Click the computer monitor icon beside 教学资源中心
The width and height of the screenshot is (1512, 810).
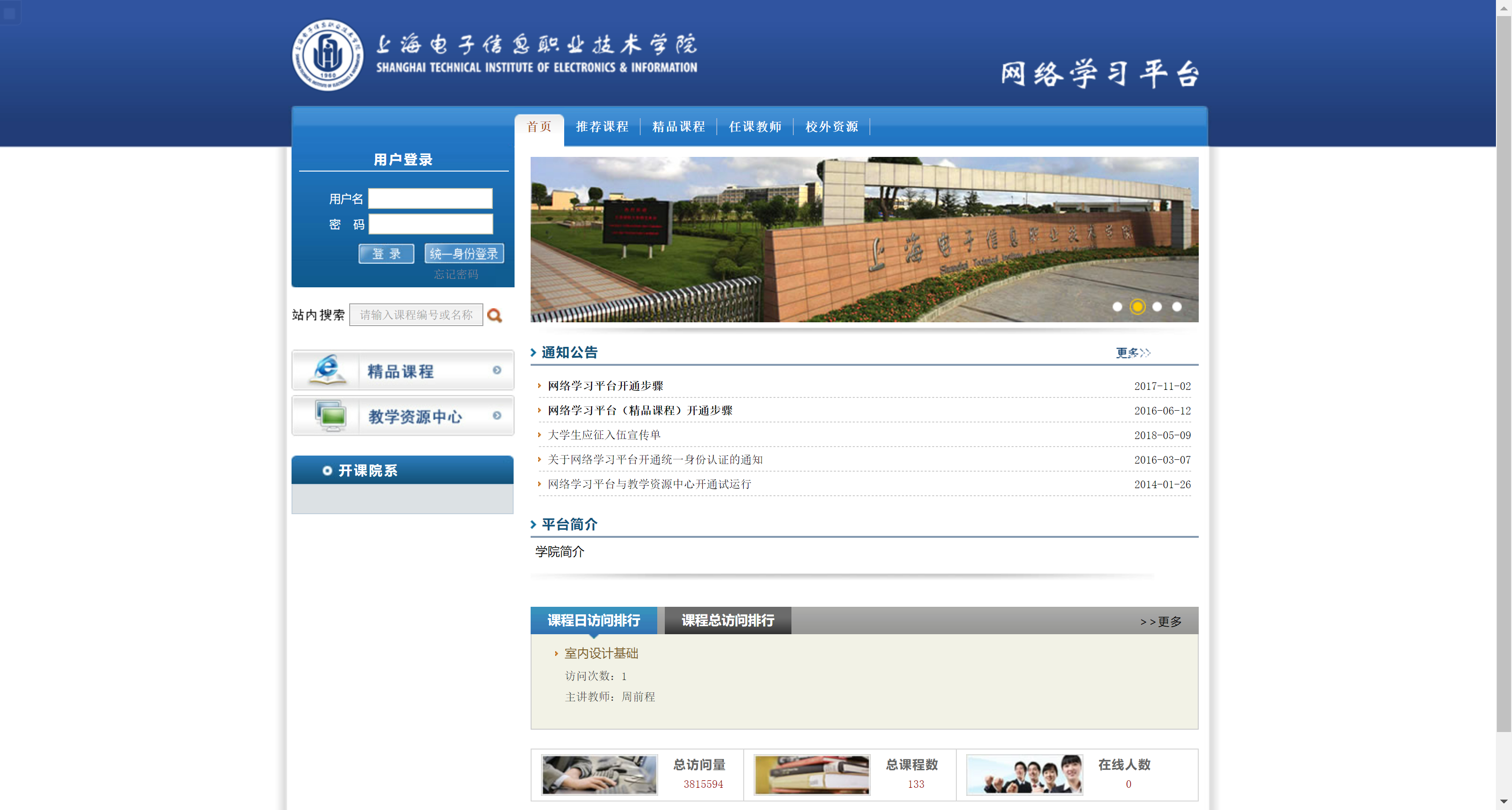click(330, 415)
